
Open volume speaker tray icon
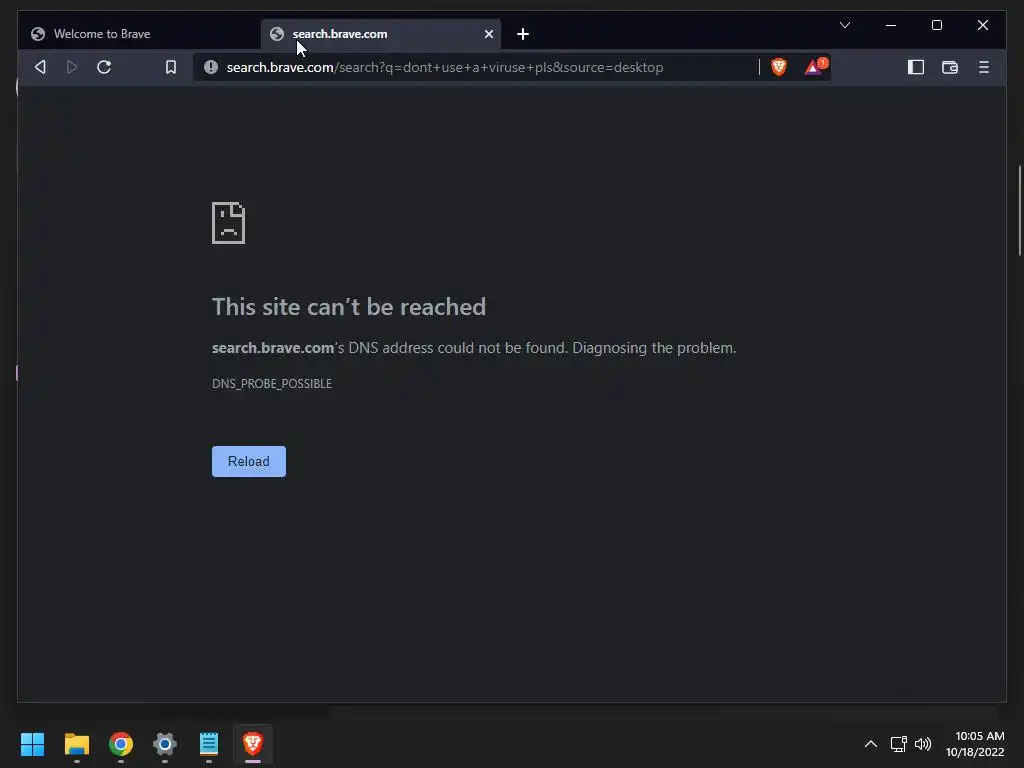923,743
